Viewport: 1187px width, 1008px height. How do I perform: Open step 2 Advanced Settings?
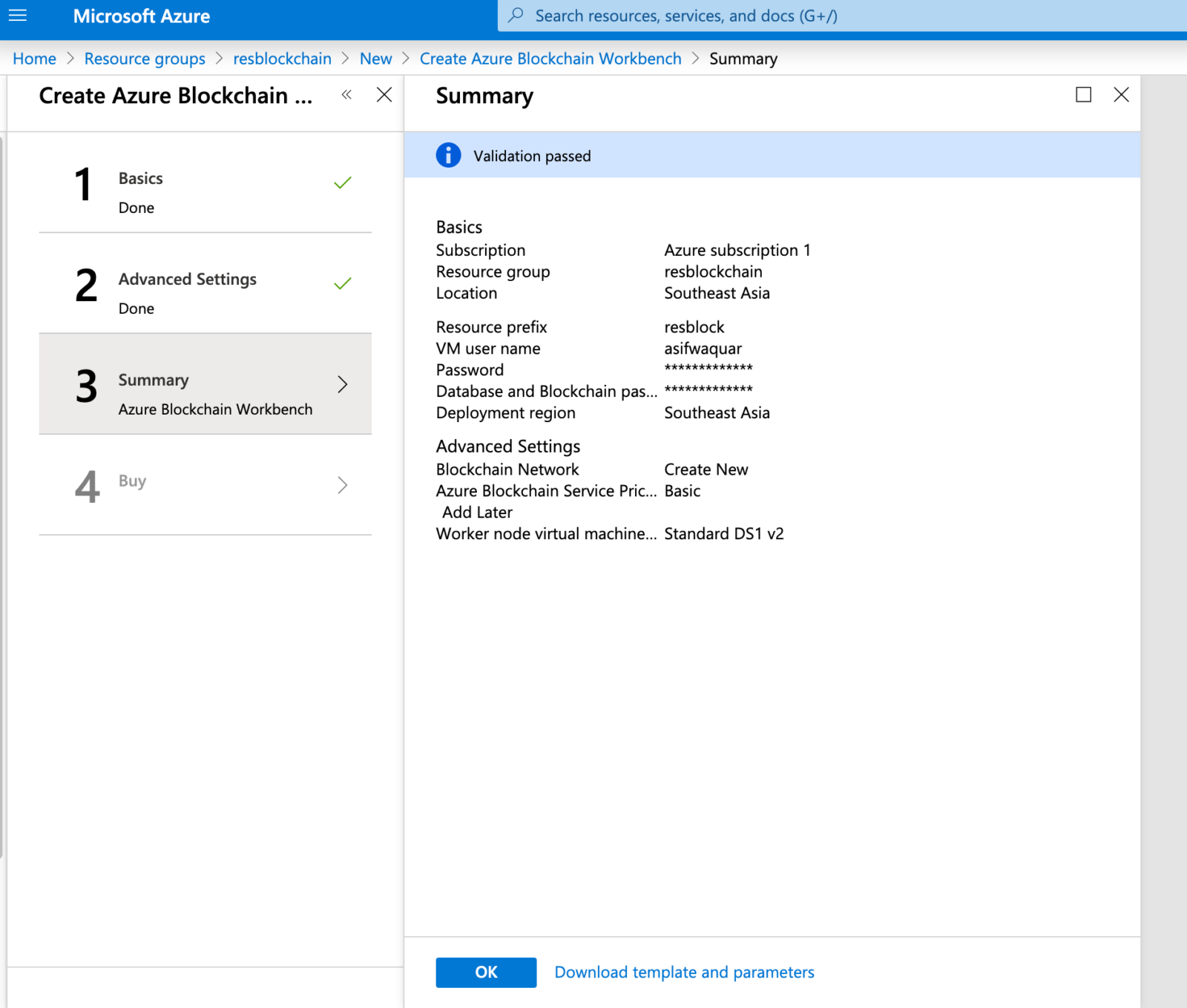(x=205, y=283)
